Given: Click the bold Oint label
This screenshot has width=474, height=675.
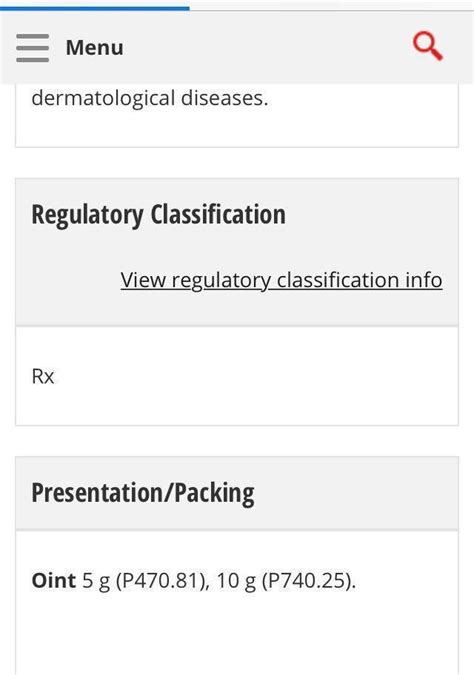Looking at the screenshot, I should coord(54,580).
